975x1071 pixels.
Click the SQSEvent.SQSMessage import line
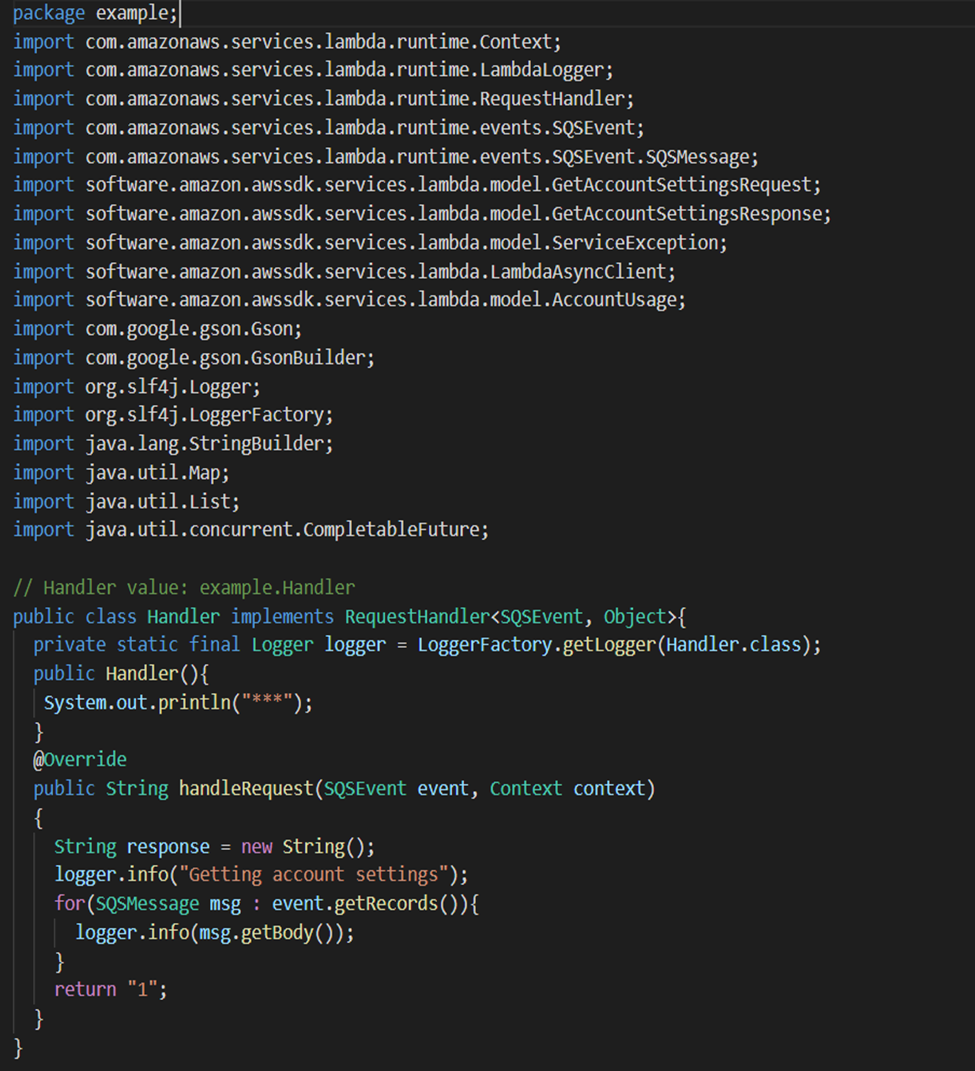coord(385,157)
